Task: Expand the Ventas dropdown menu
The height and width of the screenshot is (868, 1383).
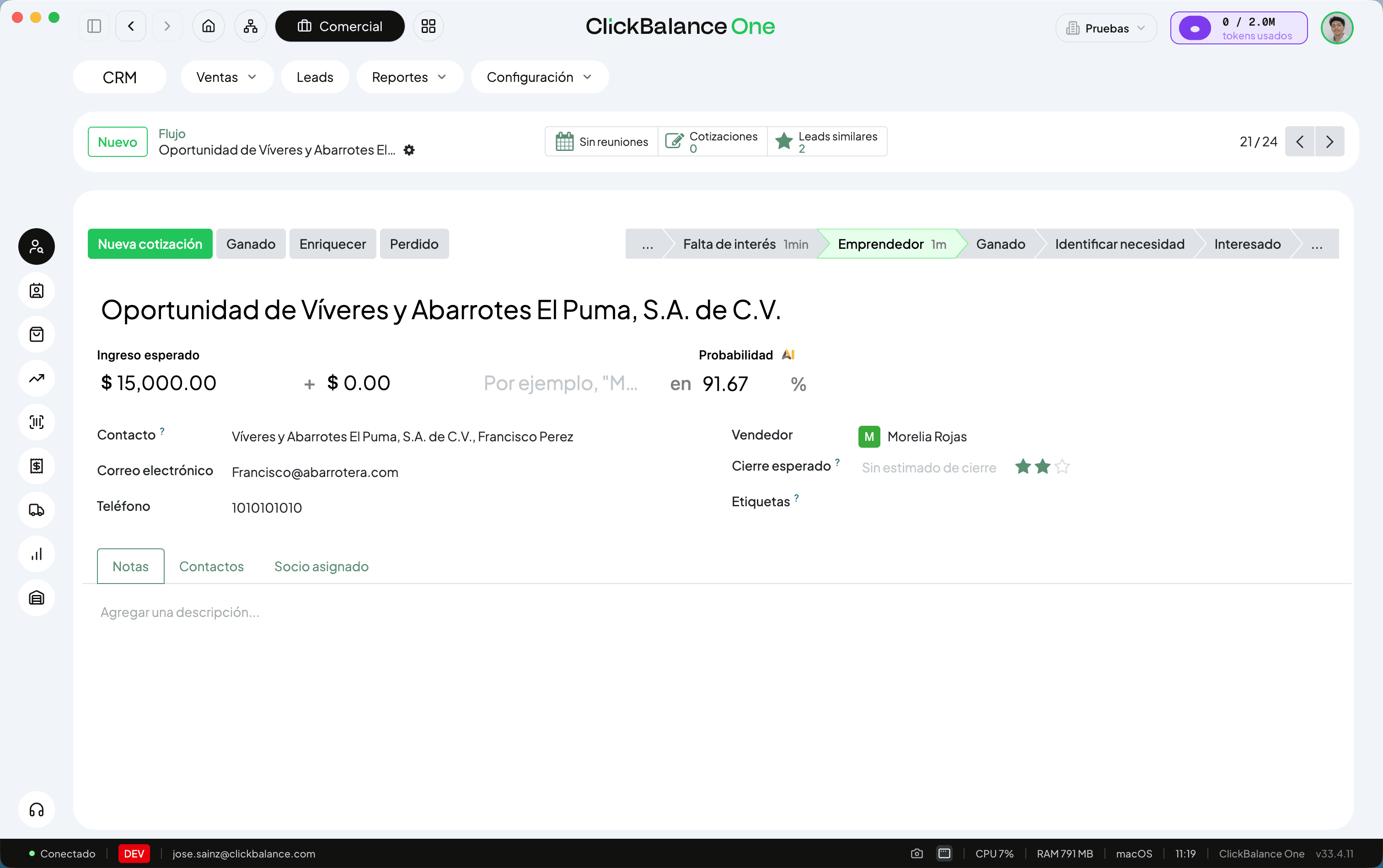Action: [227, 77]
